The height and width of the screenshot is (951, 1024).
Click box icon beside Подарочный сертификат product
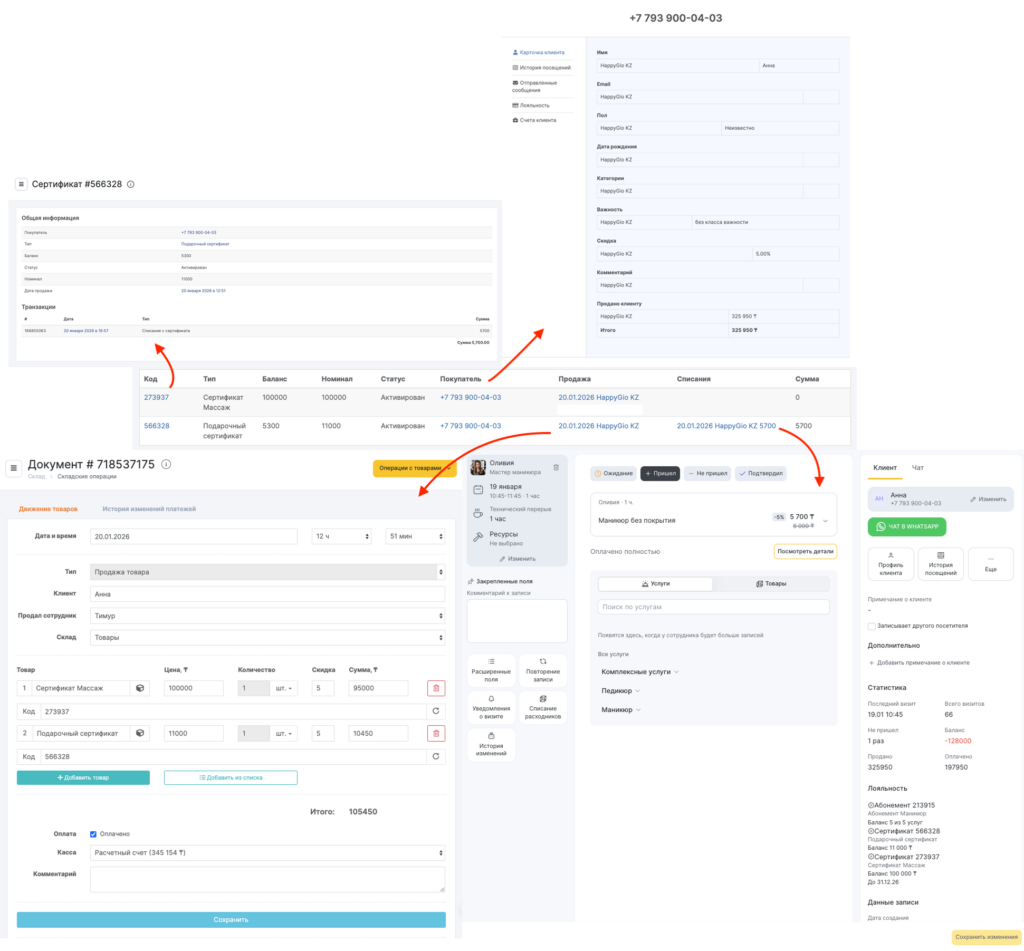[x=141, y=733]
